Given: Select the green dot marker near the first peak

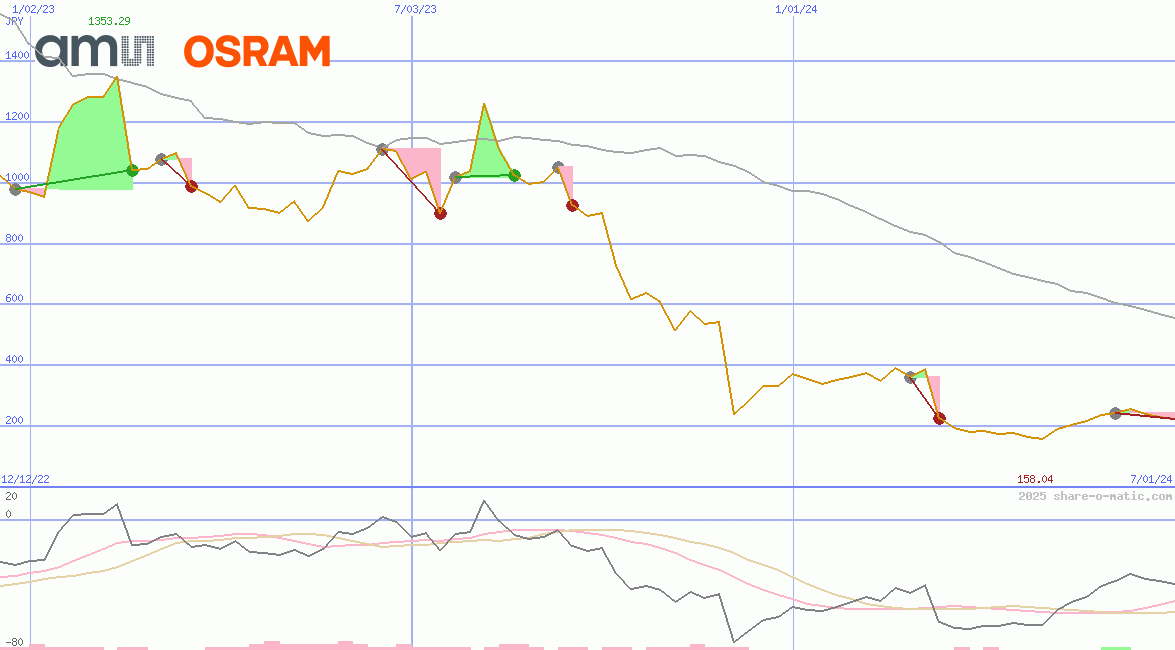Looking at the screenshot, I should [130, 171].
